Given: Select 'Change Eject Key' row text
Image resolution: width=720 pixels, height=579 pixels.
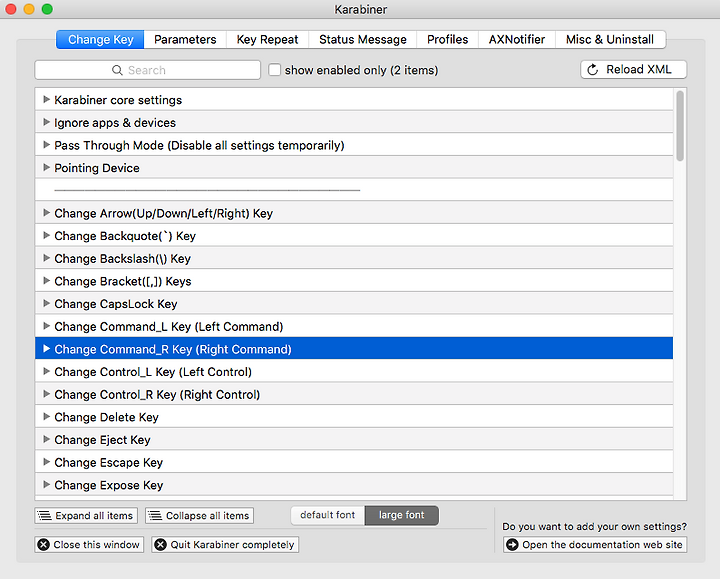Looking at the screenshot, I should tap(102, 440).
